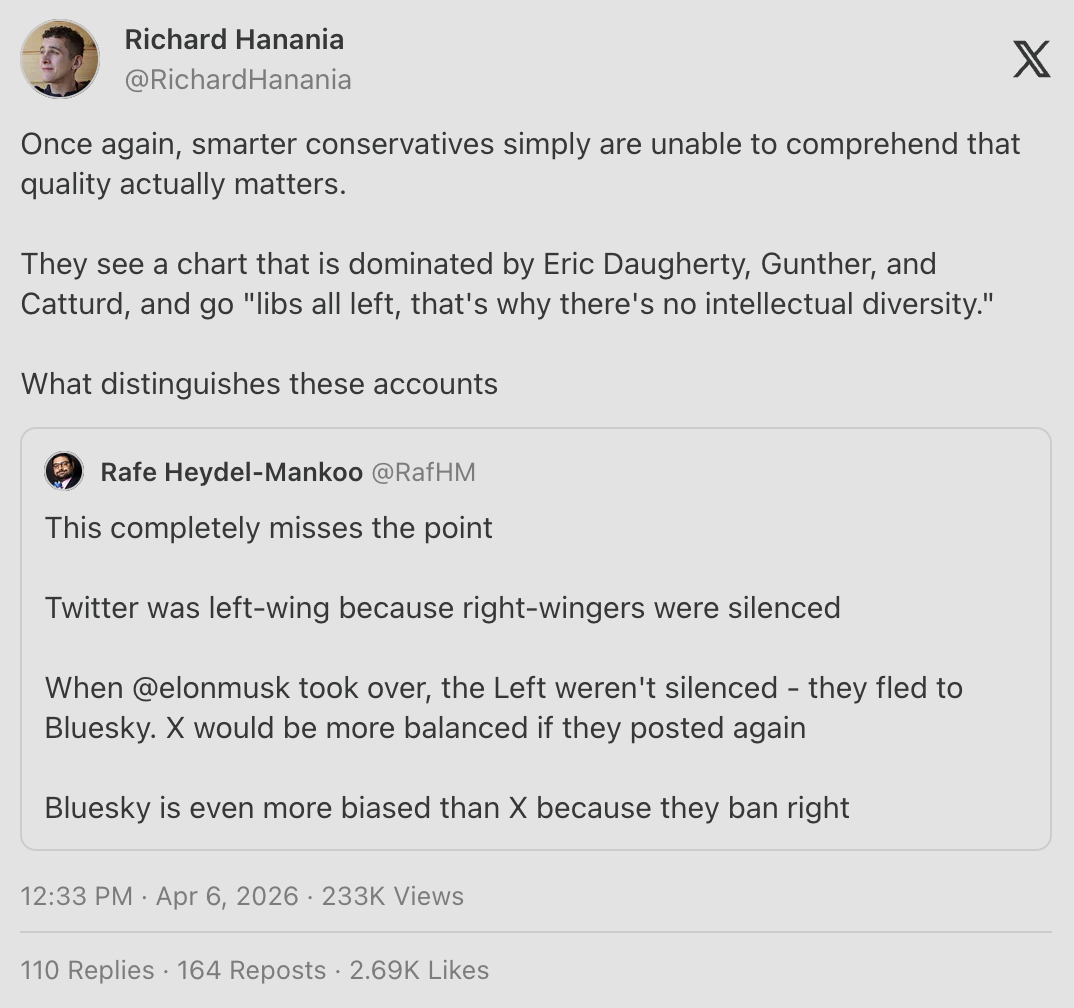Open Rafe Heydel-Mankoo's name in quoted post

231,472
